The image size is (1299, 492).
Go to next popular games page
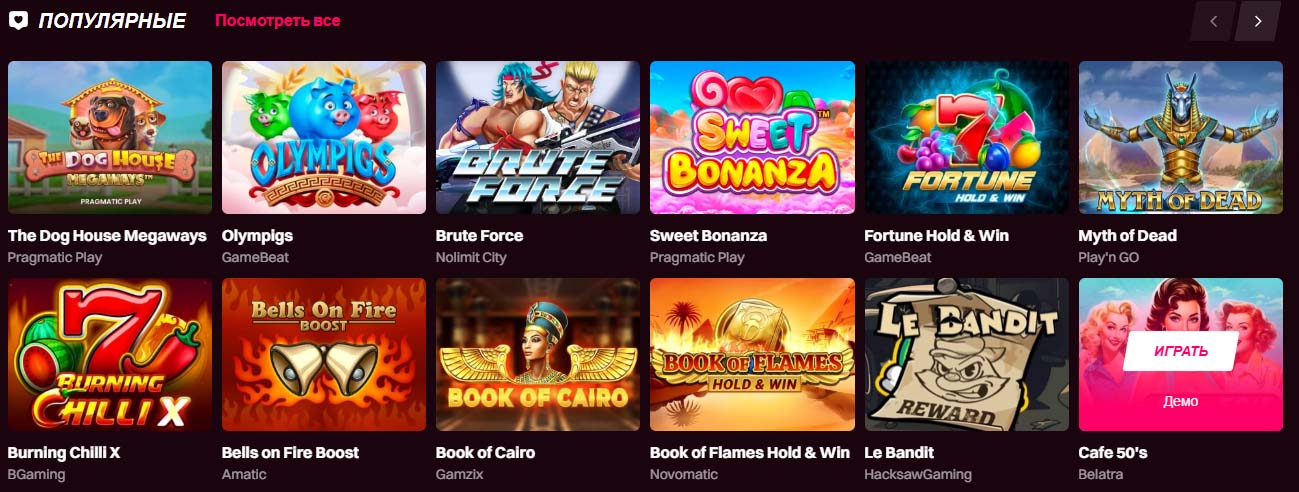[1258, 21]
